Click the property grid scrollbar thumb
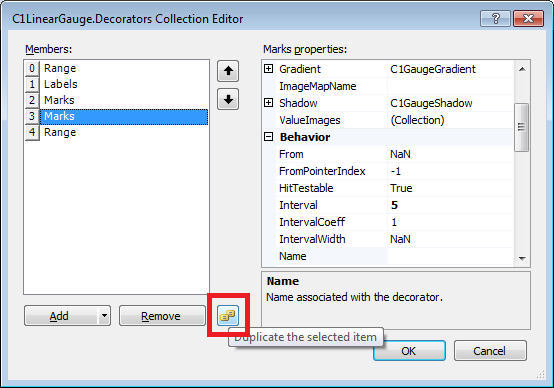The width and height of the screenshot is (554, 388). pos(522,127)
